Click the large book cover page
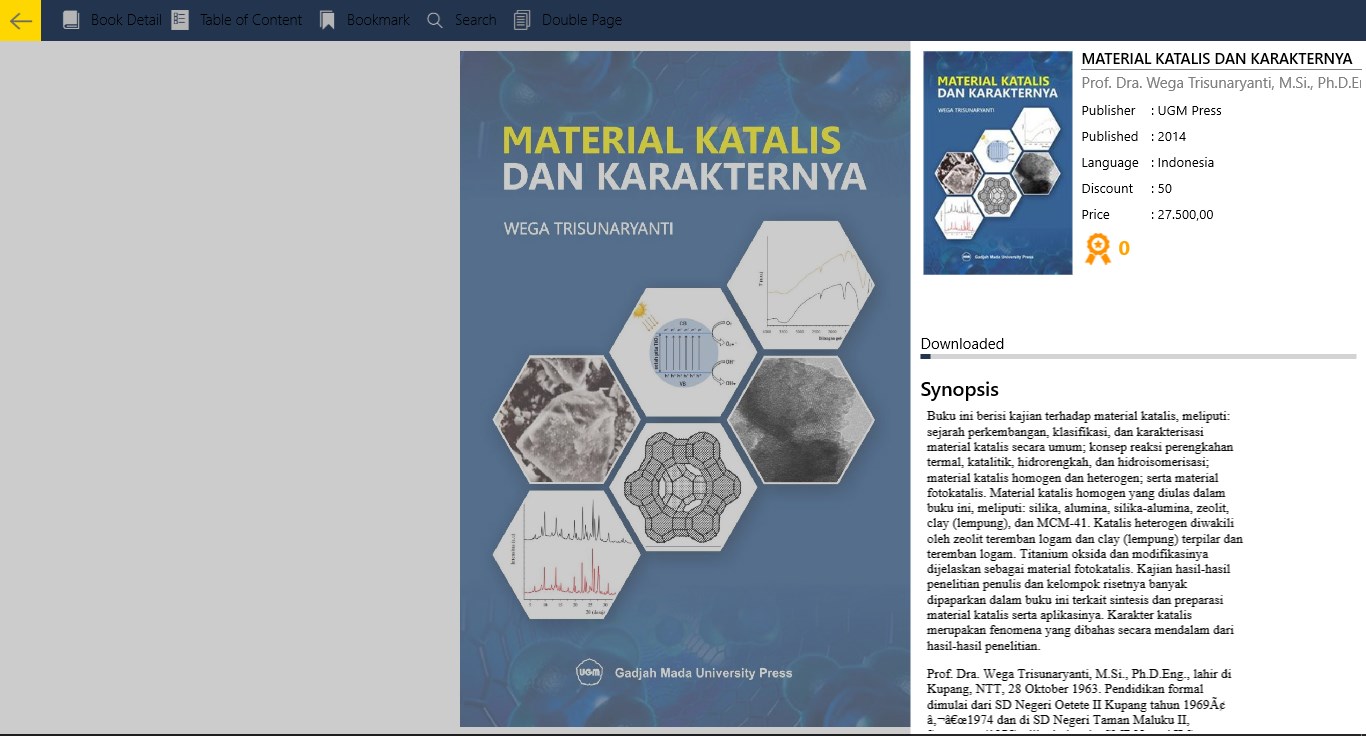Screen dimensions: 1366x736 [x=685, y=389]
